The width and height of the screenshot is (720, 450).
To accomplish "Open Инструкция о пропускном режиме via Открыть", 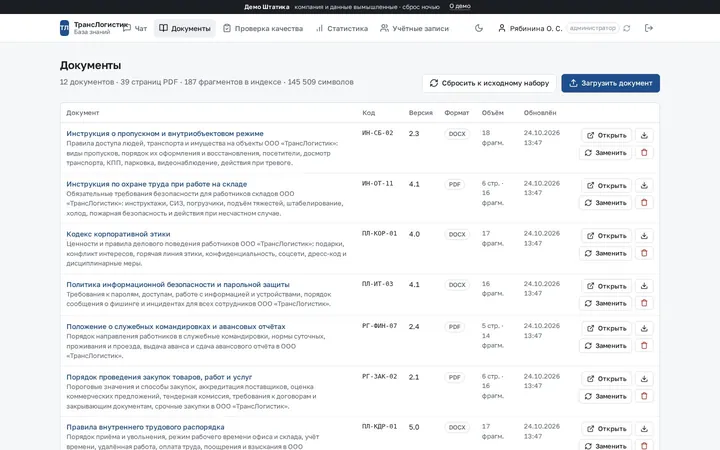I will pos(607,135).
